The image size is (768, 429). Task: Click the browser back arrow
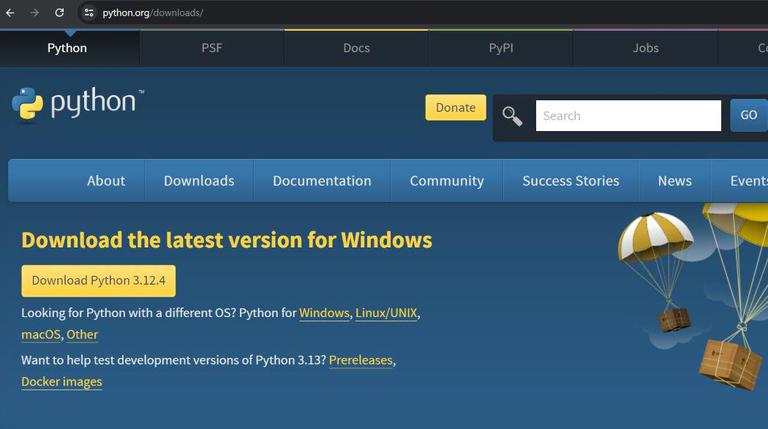[10, 13]
